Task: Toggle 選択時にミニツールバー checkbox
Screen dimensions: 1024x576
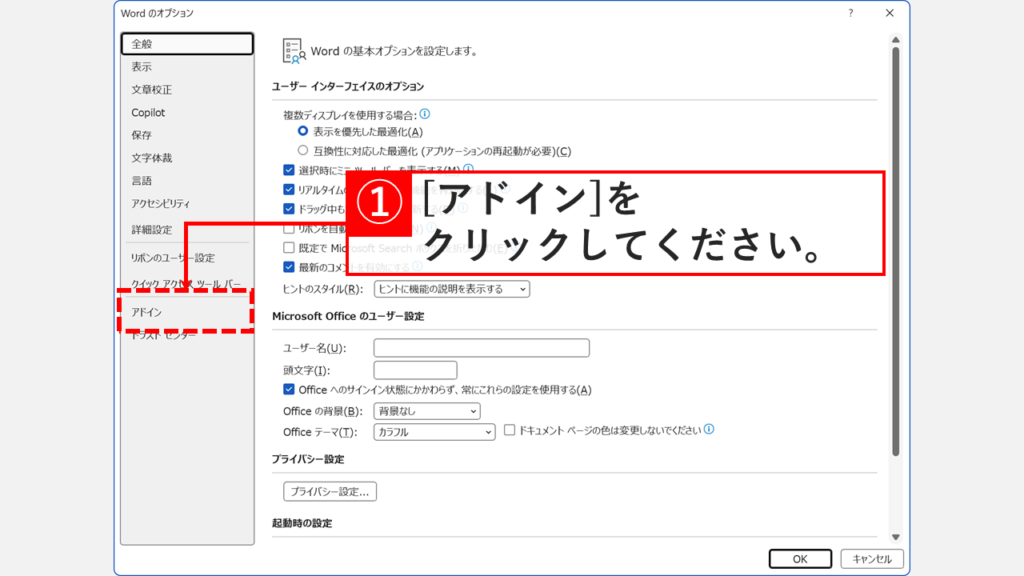Action: pyautogui.click(x=289, y=170)
